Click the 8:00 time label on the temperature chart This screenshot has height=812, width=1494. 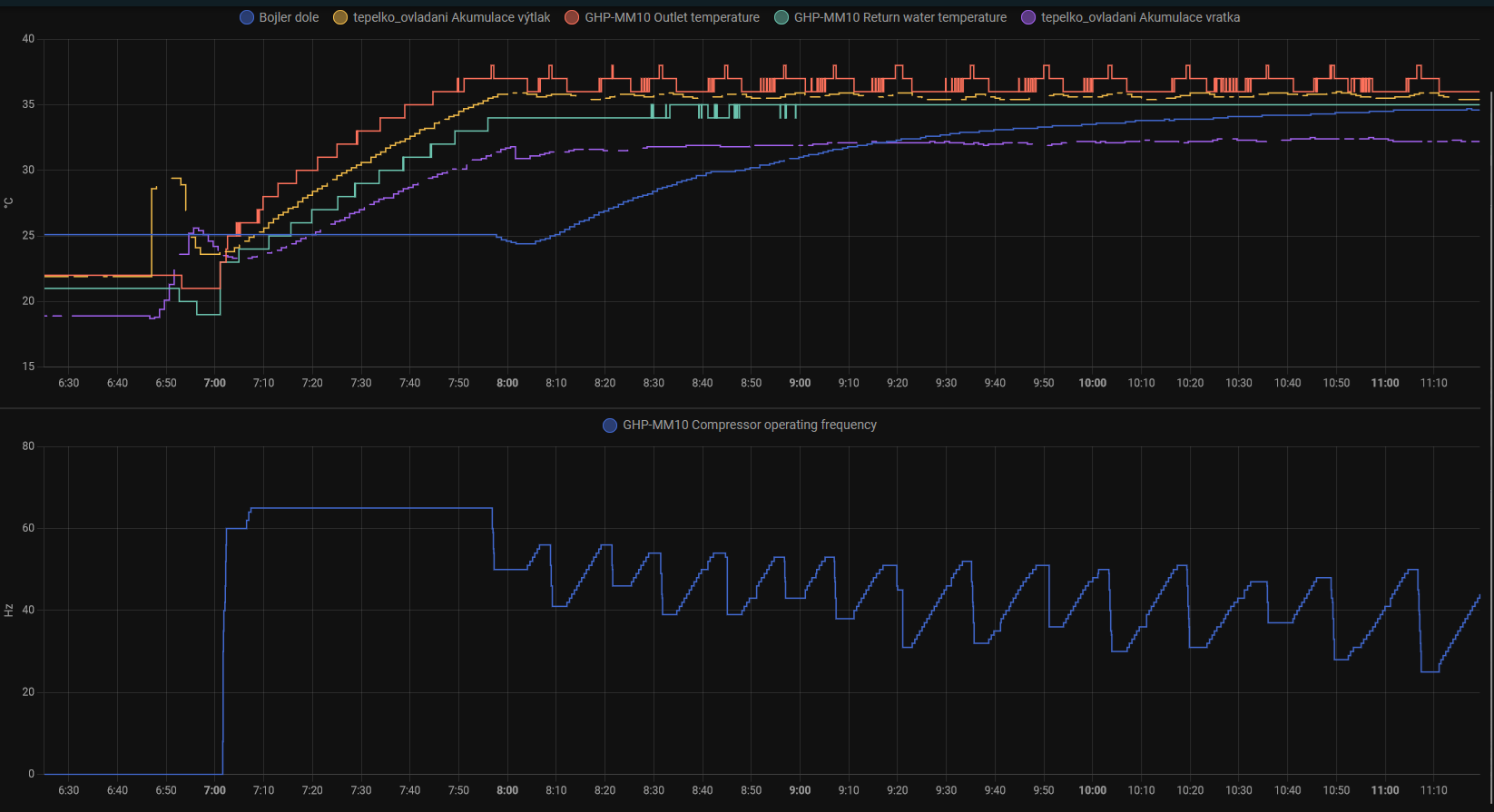click(507, 383)
